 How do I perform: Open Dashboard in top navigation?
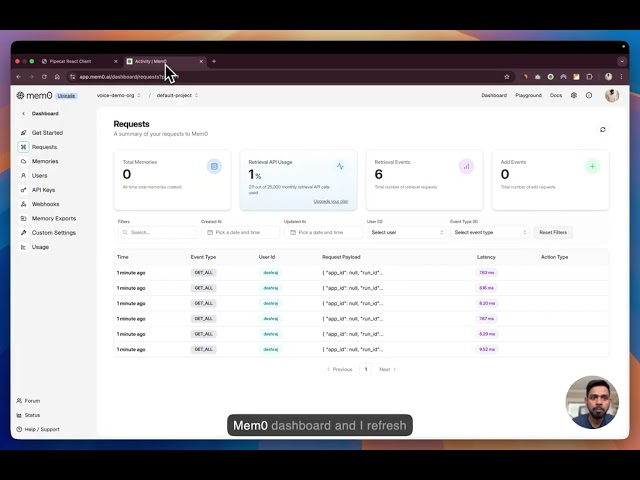coord(494,95)
